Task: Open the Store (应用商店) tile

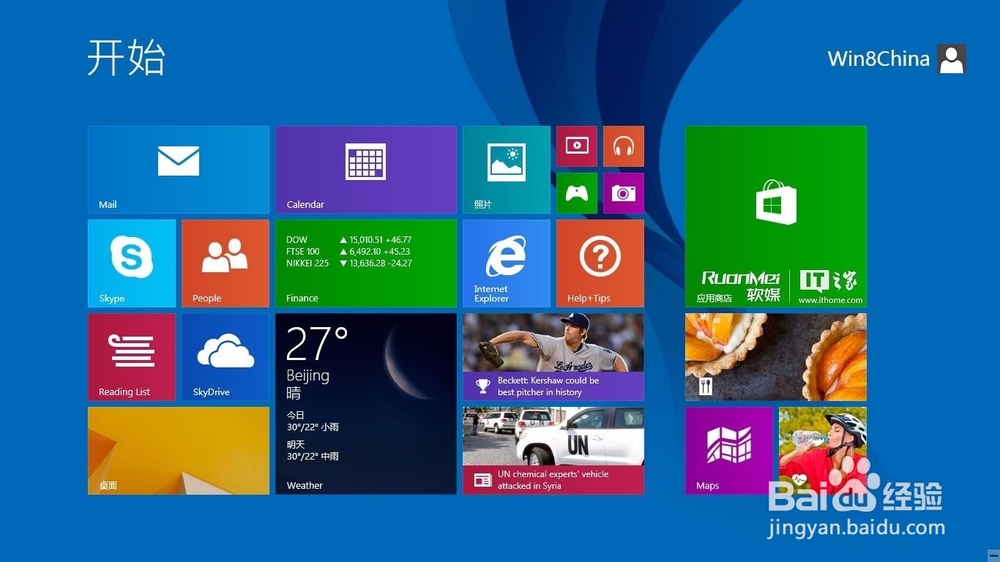Action: [x=776, y=217]
